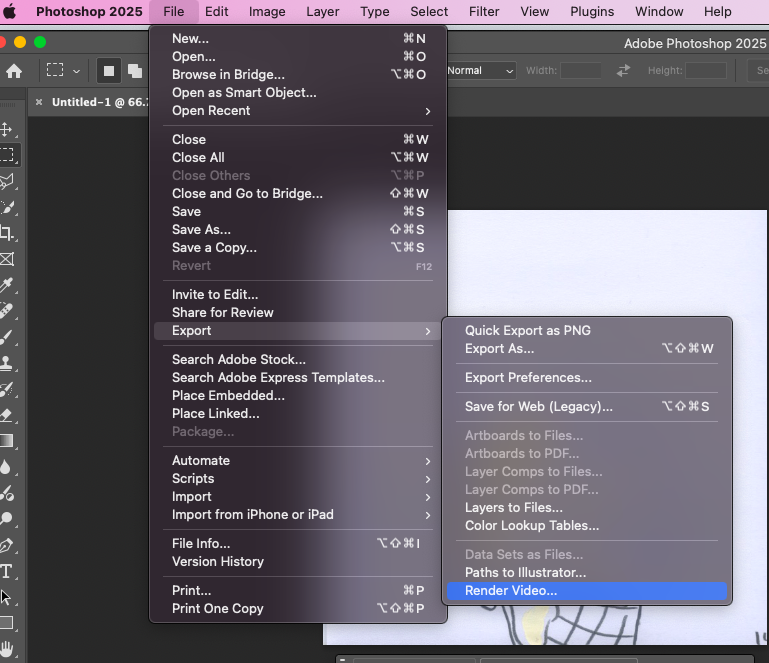The height and width of the screenshot is (663, 769).
Task: Select the Crop tool
Action: pyautogui.click(x=6, y=233)
